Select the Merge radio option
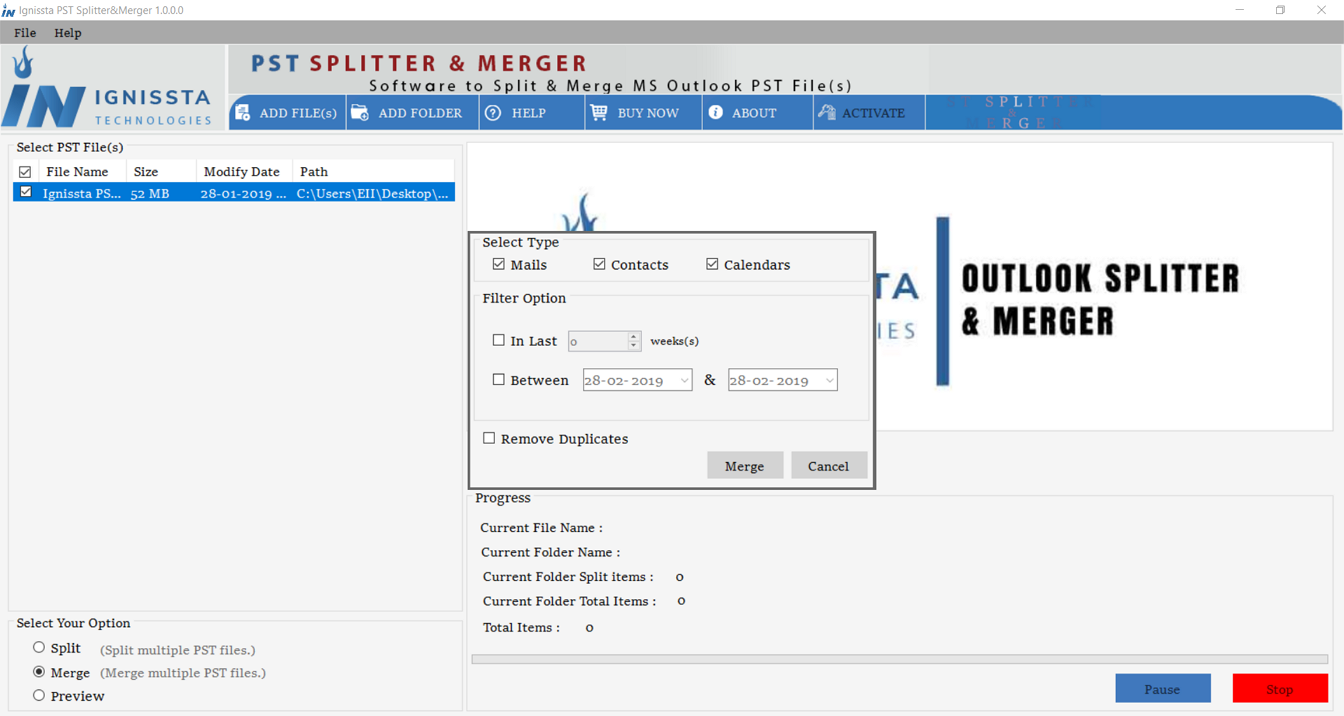The image size is (1344, 716). [39, 672]
